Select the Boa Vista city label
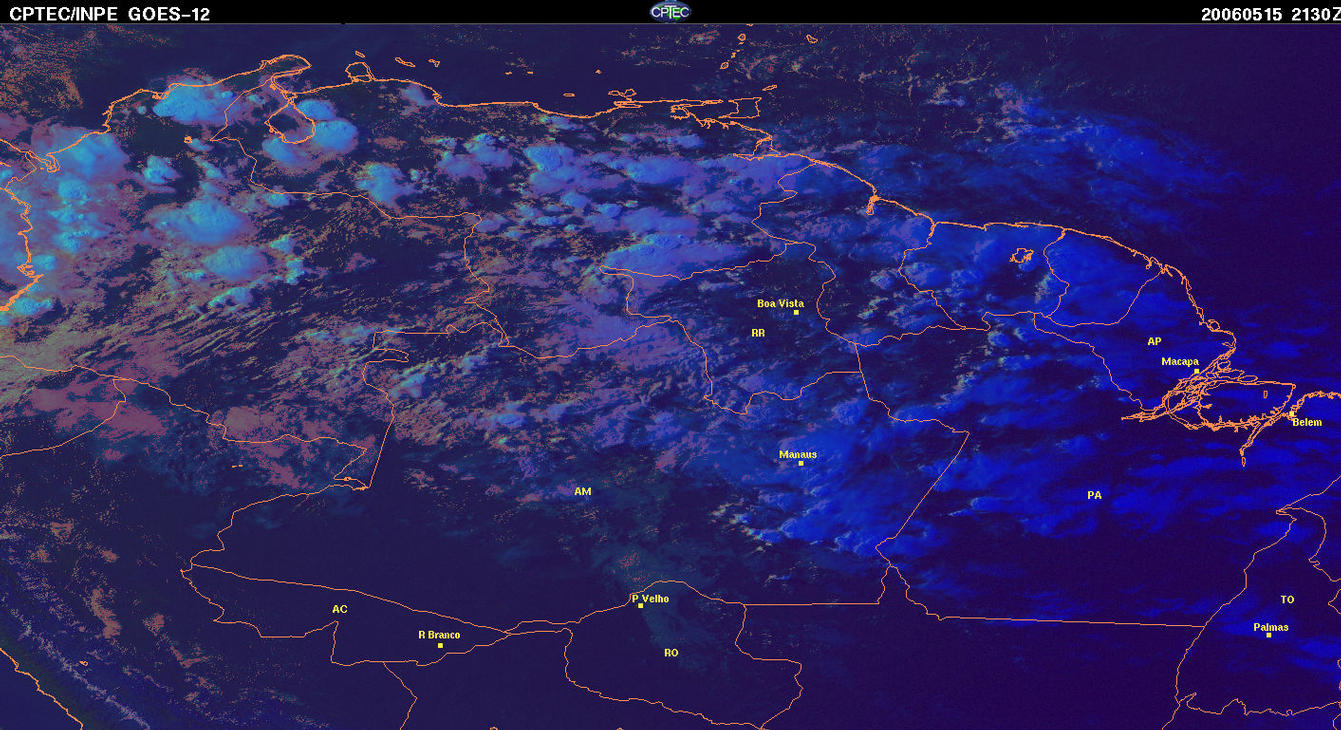1341x730 pixels. (x=780, y=303)
